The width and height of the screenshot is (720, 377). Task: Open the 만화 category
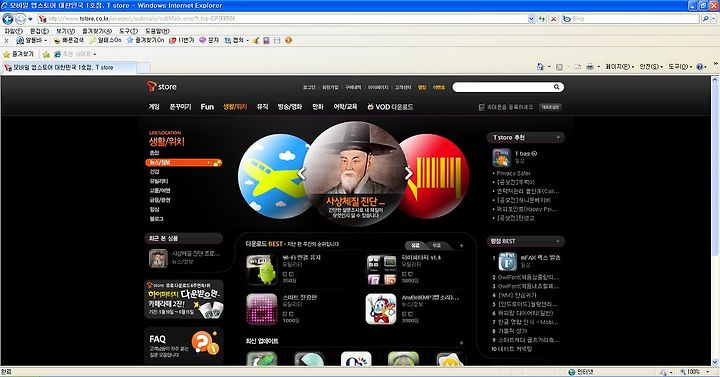point(318,107)
